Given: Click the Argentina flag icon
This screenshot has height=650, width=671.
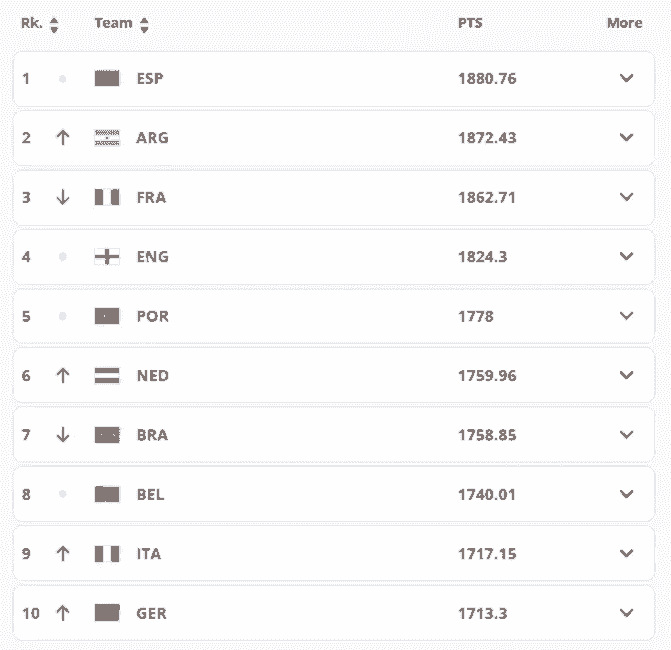Looking at the screenshot, I should (107, 138).
